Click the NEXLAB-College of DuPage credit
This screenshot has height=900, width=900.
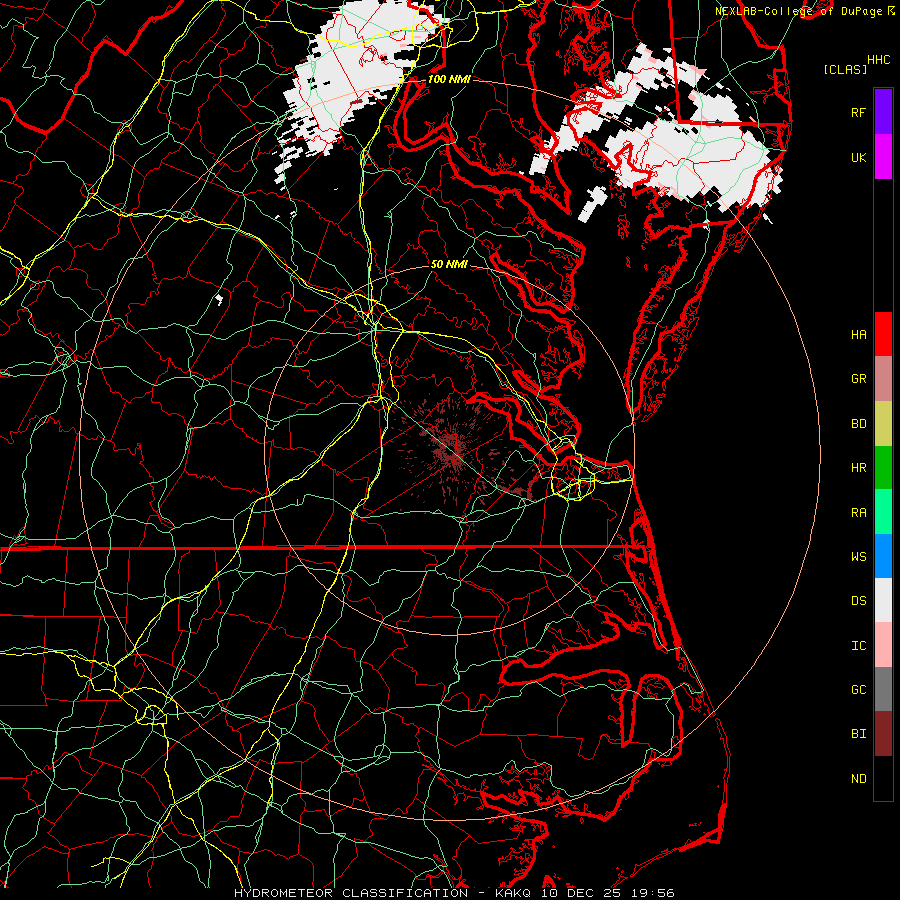coord(801,11)
